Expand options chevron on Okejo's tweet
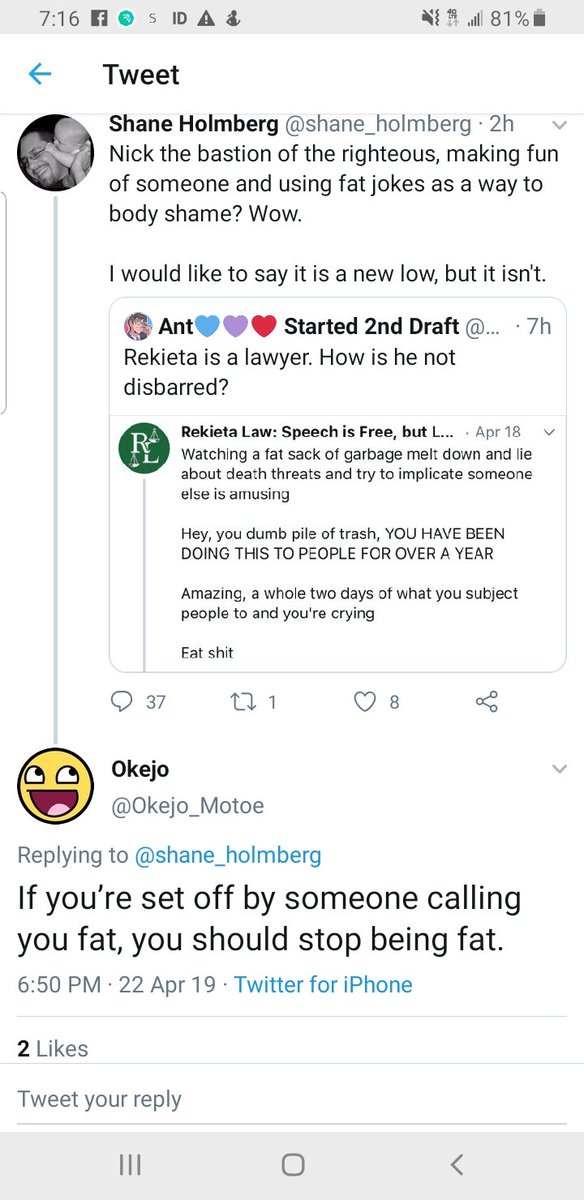The width and height of the screenshot is (584, 1200). tap(559, 769)
